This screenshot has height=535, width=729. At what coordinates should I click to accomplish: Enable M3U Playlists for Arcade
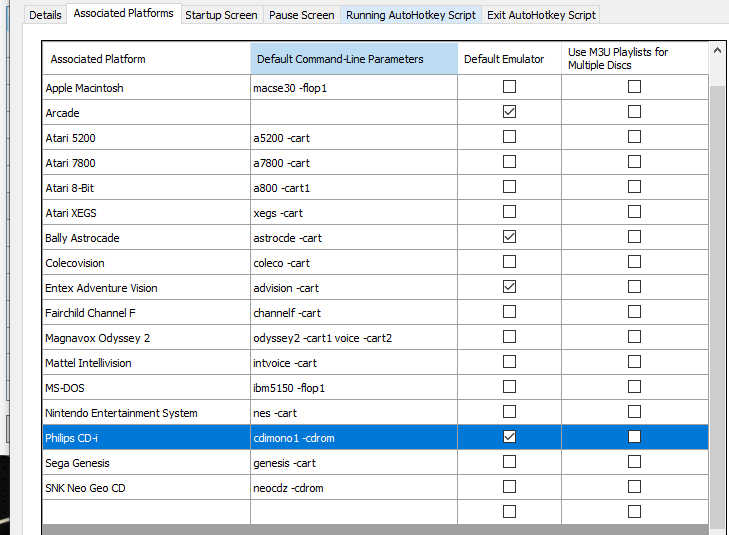(x=635, y=112)
